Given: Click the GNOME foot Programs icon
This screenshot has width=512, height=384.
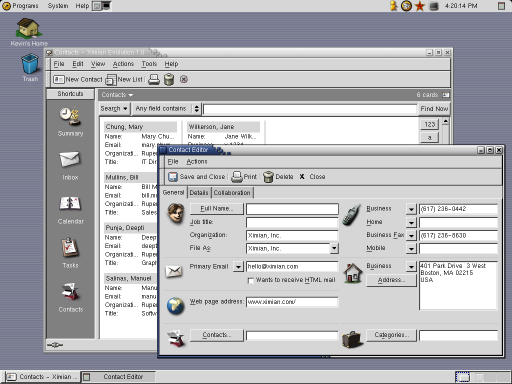Looking at the screenshot, I should coord(6,6).
